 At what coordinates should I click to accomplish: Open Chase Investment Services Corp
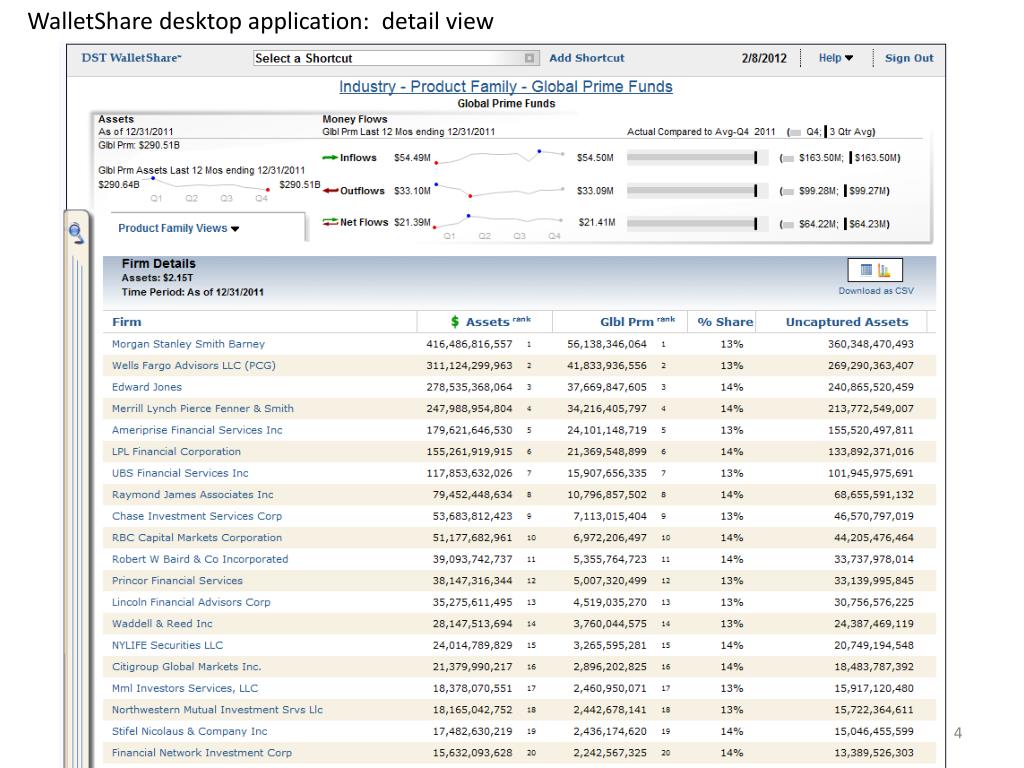click(197, 517)
